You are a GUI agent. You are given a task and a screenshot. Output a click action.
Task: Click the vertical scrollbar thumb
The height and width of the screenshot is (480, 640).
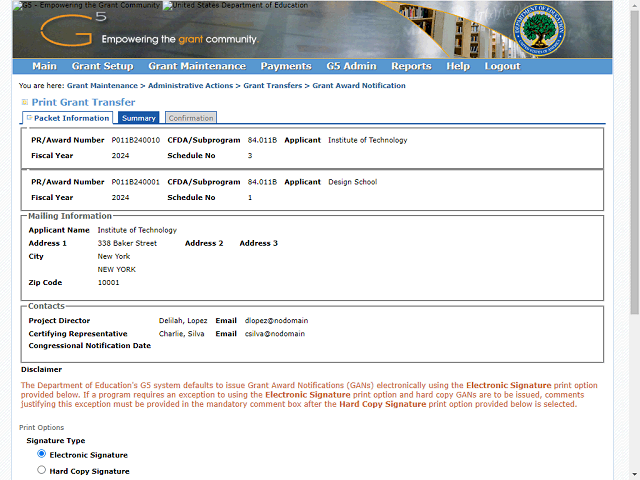click(x=635, y=163)
